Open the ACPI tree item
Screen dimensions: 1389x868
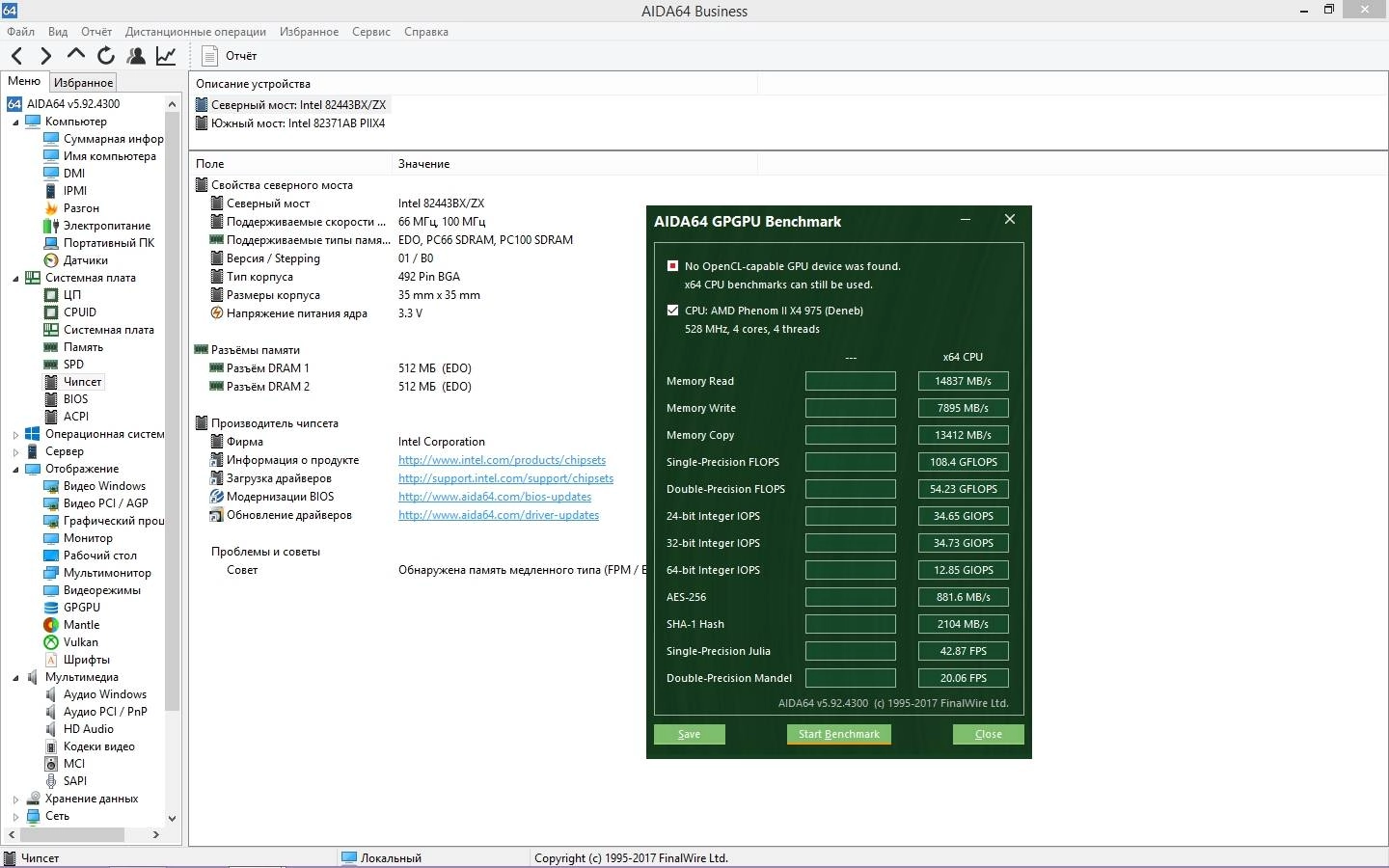(x=75, y=417)
